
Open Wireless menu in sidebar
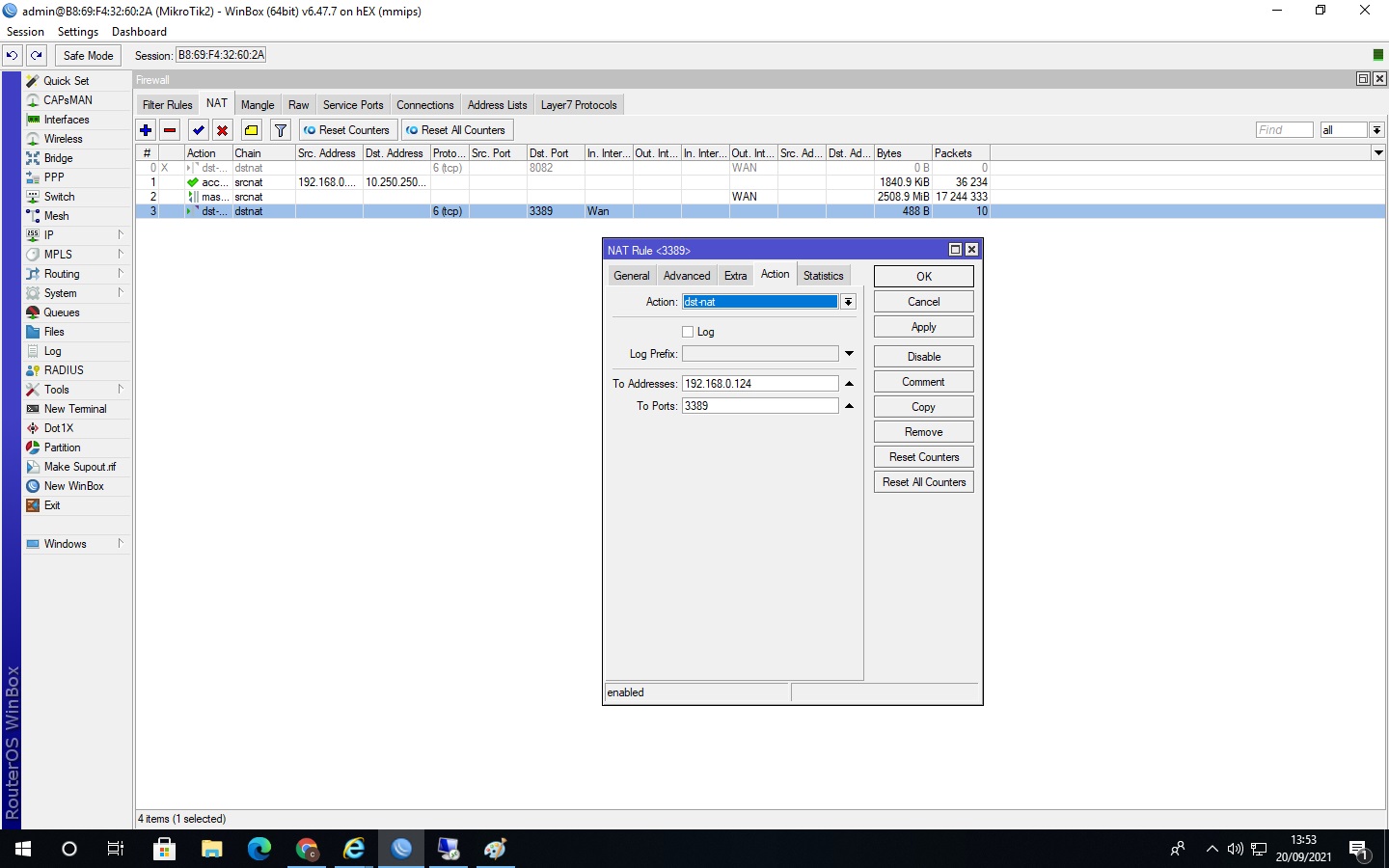[64, 139]
